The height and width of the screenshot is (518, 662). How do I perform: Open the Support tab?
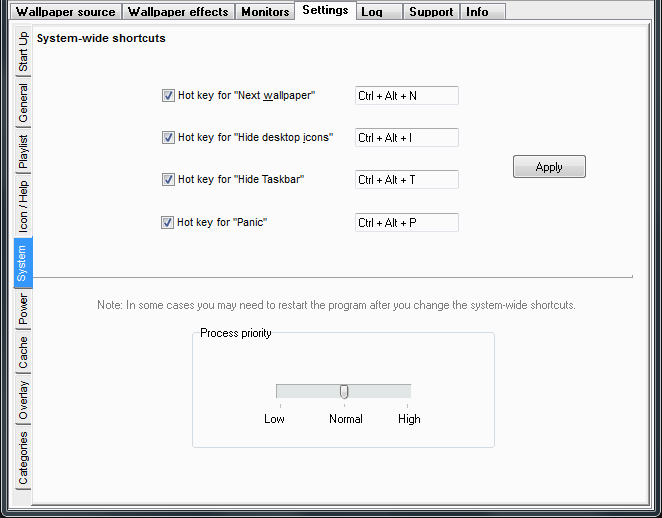click(x=431, y=12)
